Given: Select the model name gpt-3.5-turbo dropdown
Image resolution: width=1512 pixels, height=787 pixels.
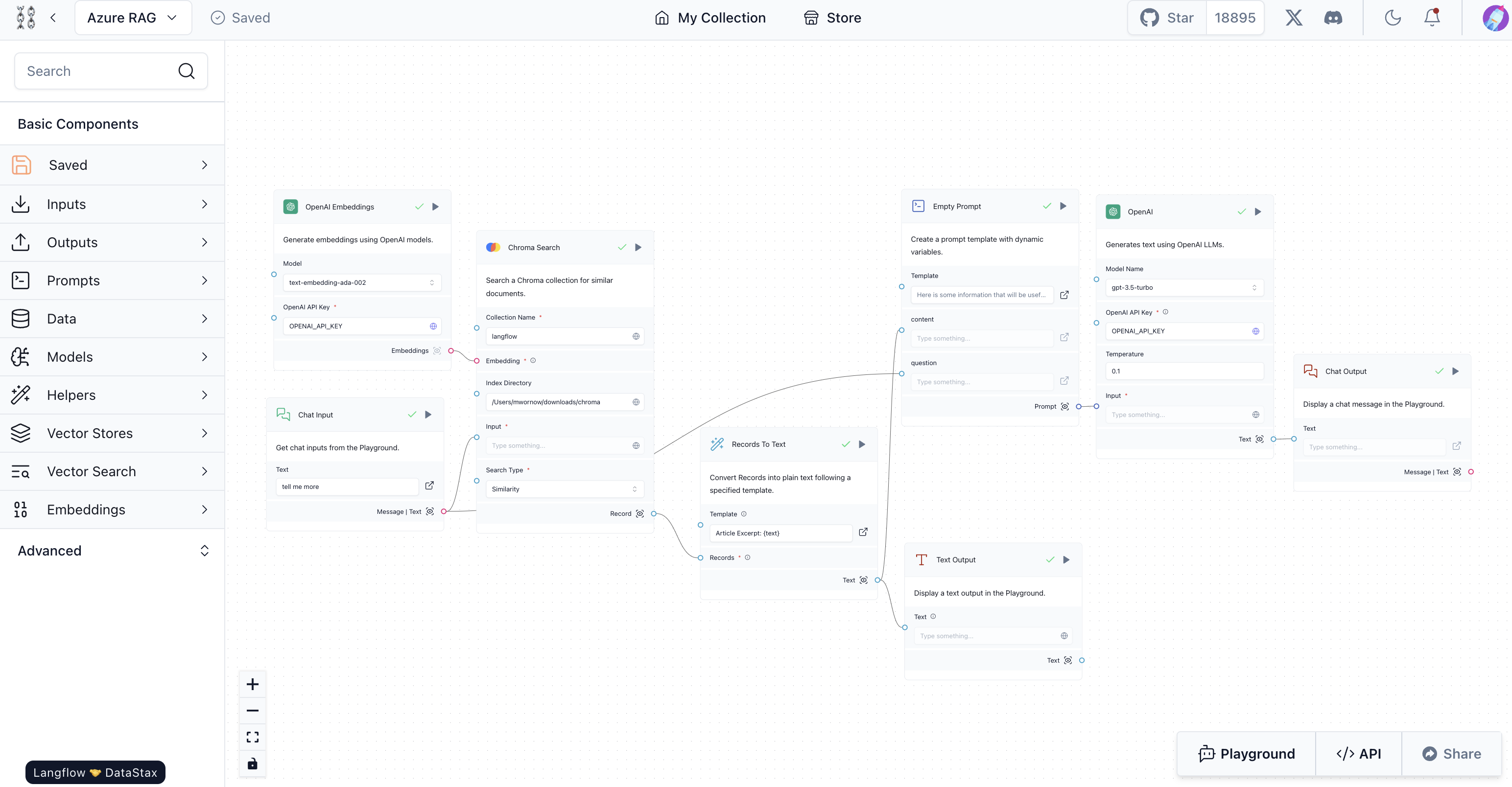Looking at the screenshot, I should pos(1184,287).
